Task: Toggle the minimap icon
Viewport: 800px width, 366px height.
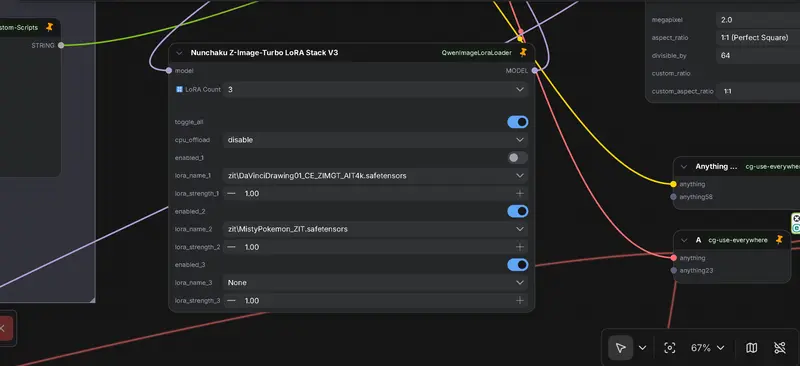Action: [752, 348]
